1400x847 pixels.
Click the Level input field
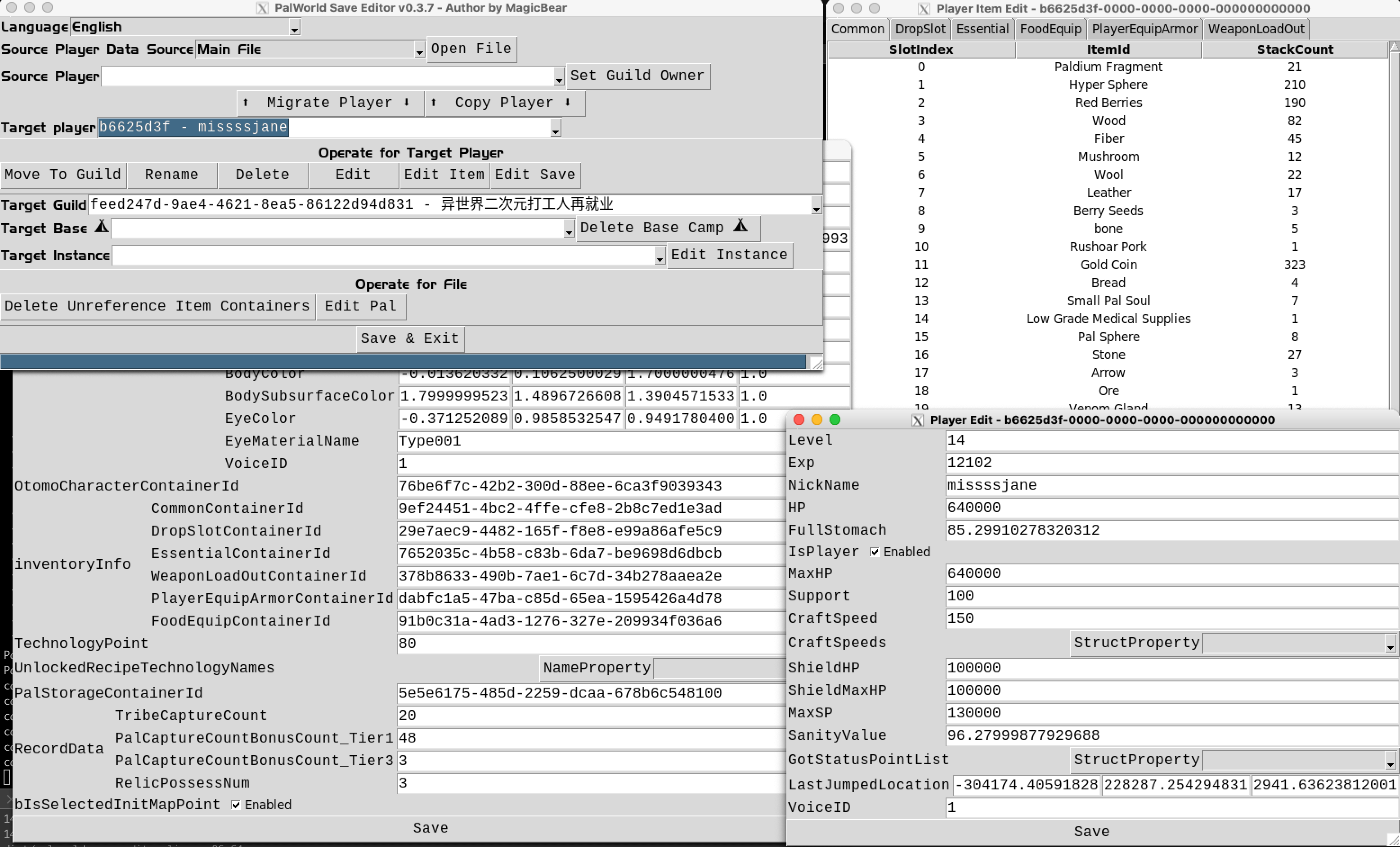[x=1171, y=440]
